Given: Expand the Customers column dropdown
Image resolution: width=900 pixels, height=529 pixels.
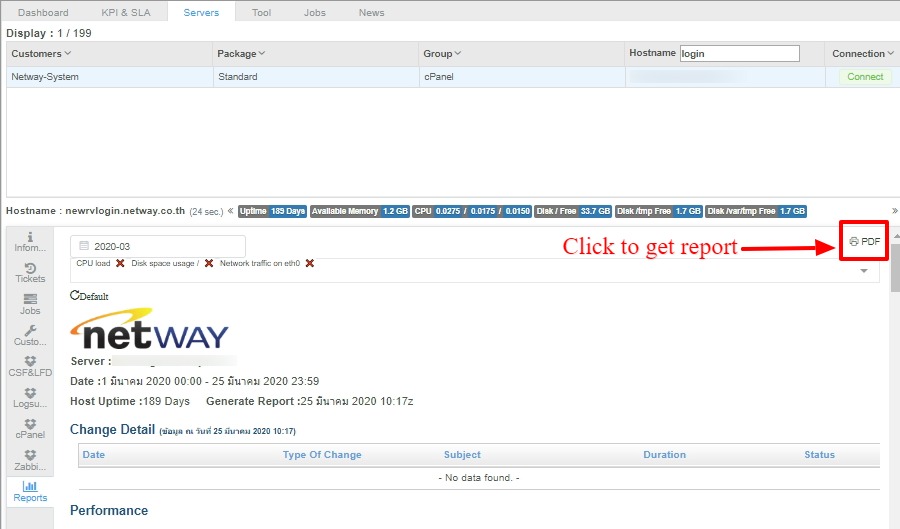Looking at the screenshot, I should [68, 54].
